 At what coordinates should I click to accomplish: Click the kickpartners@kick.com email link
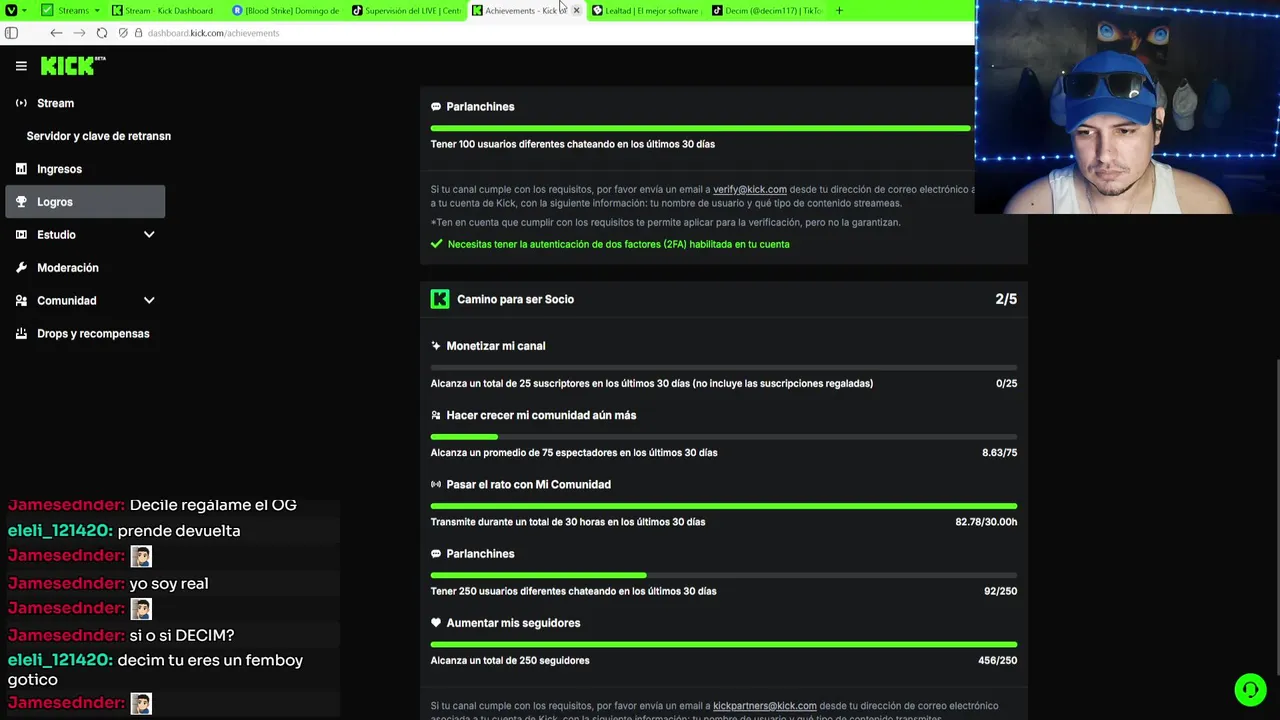click(764, 706)
